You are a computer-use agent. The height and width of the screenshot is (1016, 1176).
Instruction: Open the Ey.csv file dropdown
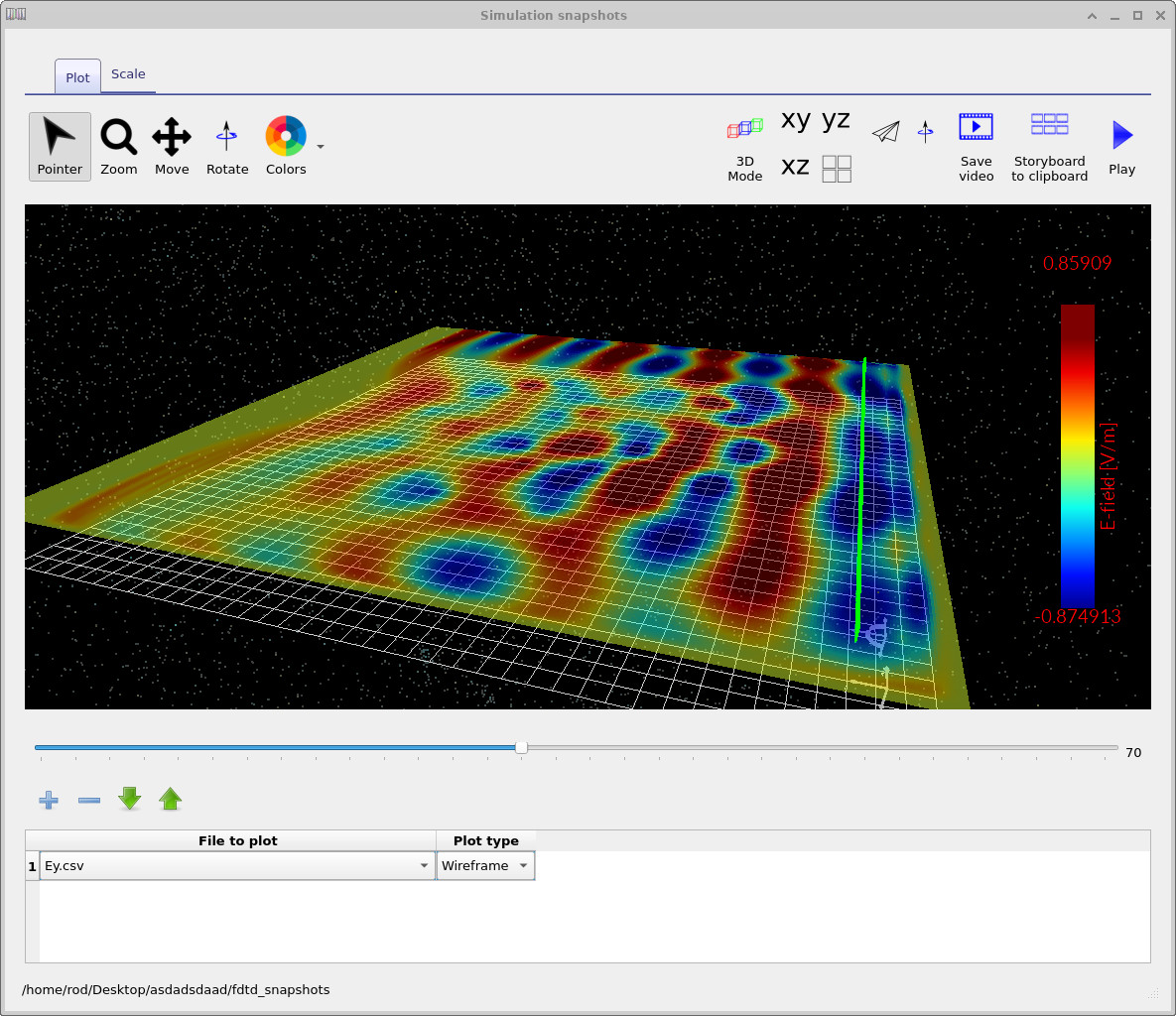(x=237, y=865)
